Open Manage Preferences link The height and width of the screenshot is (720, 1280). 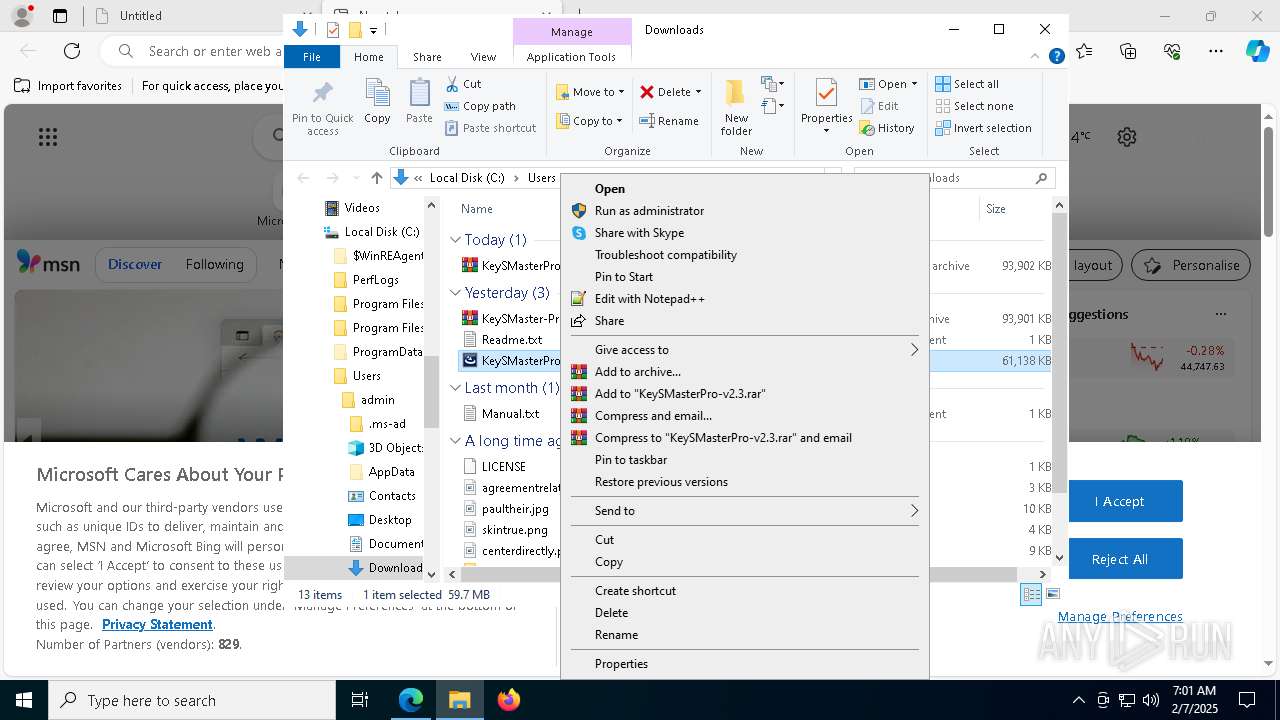pos(1120,617)
